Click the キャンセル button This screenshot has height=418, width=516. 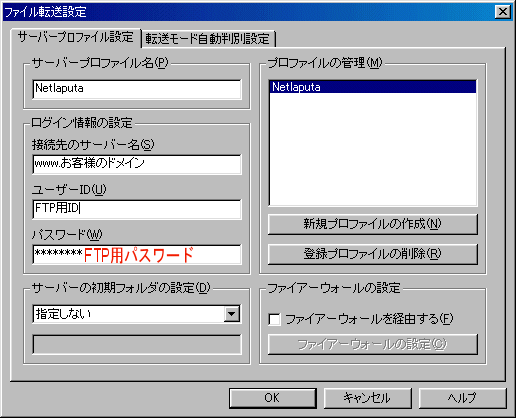pos(367,398)
